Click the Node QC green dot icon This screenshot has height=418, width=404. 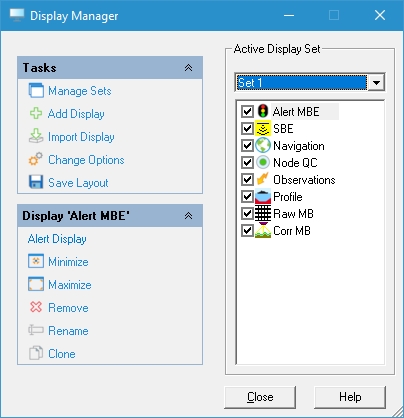263,162
